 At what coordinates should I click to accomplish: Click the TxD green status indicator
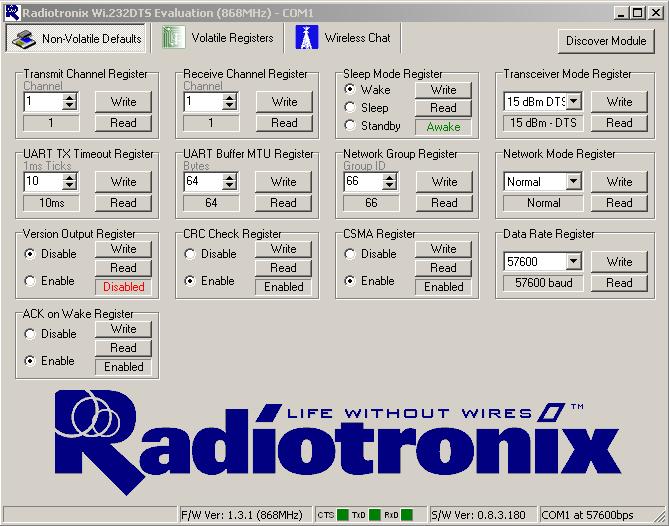pos(375,515)
